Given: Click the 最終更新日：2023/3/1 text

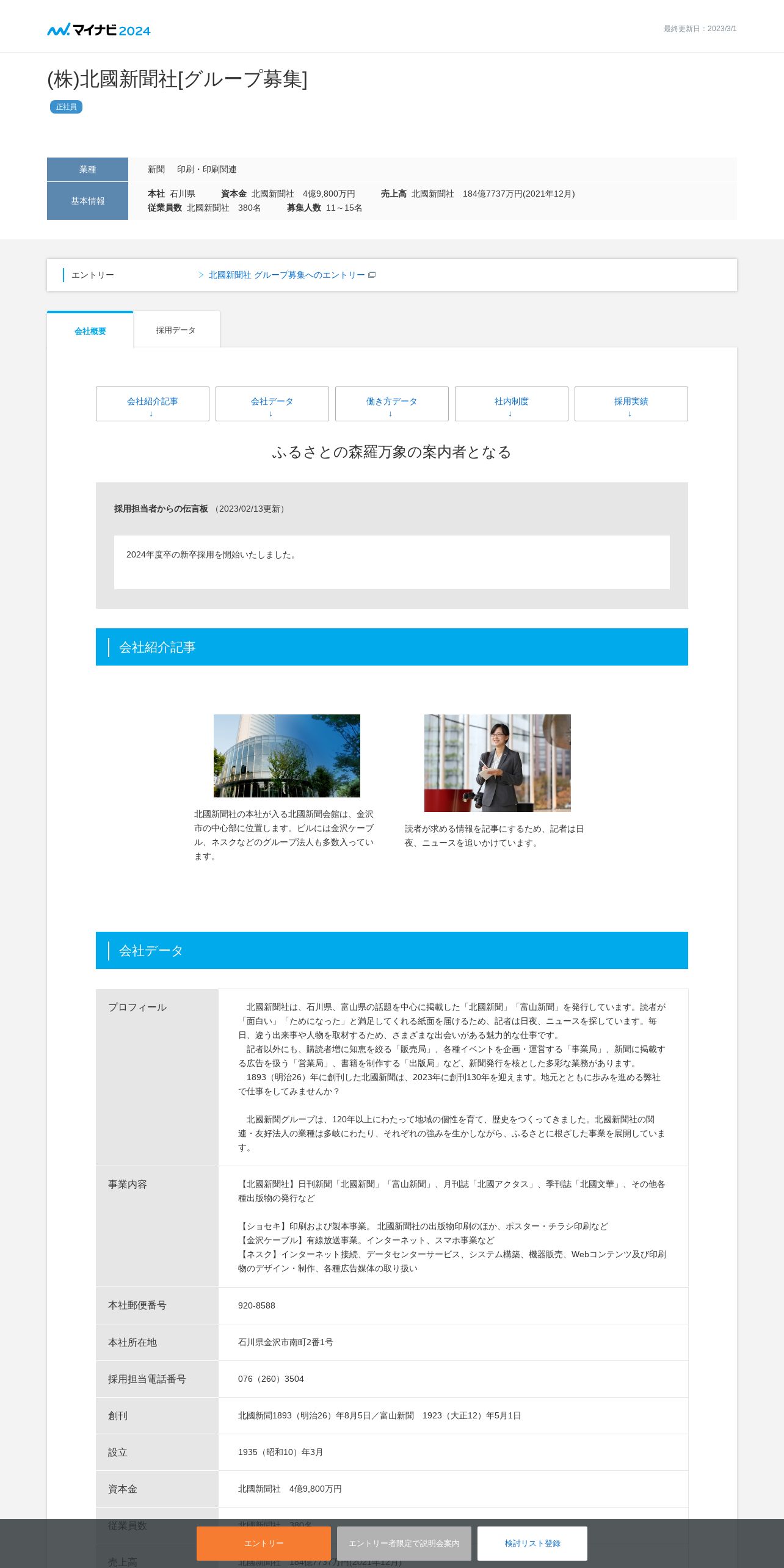Looking at the screenshot, I should [x=700, y=29].
